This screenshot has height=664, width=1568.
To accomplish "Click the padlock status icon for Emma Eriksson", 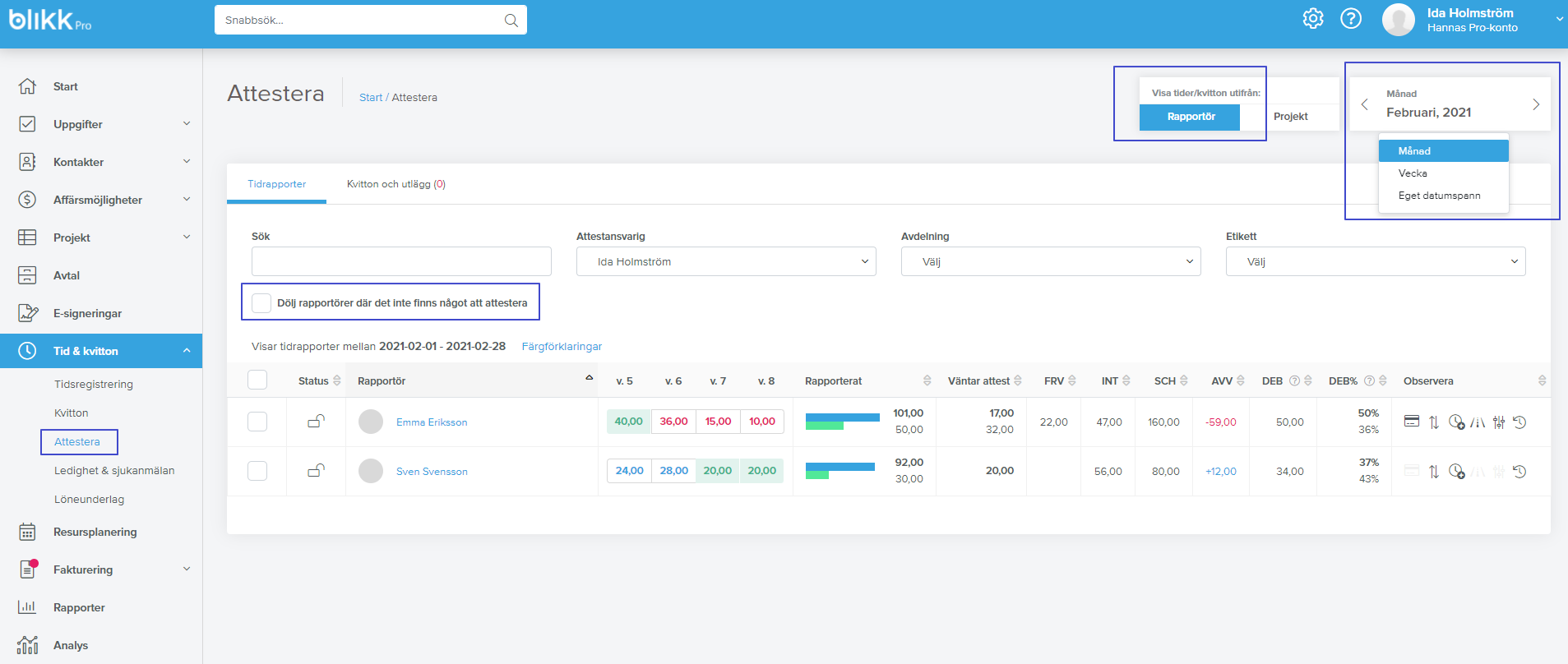I will [316, 422].
